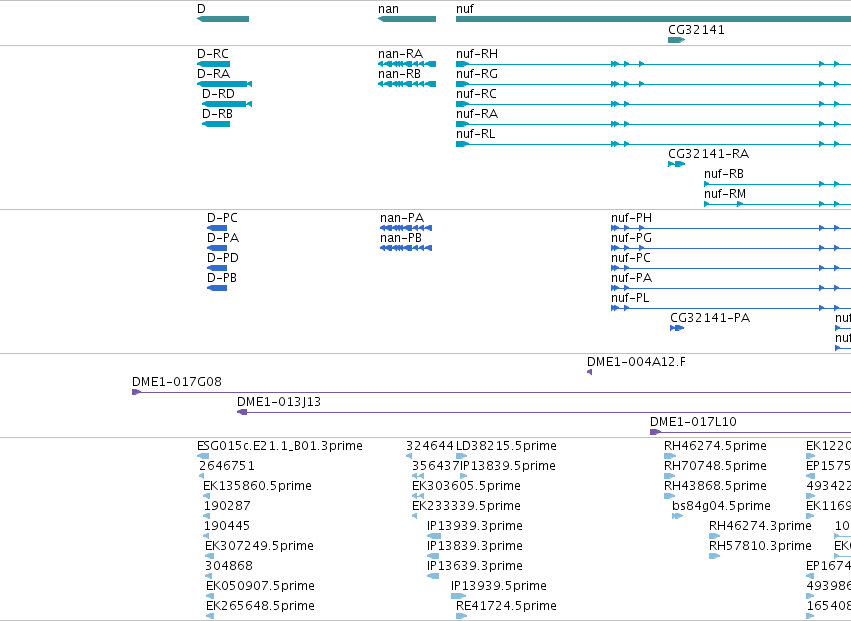
Task: Select EST RE41724.5prime
Action: pyautogui.click(x=461, y=616)
